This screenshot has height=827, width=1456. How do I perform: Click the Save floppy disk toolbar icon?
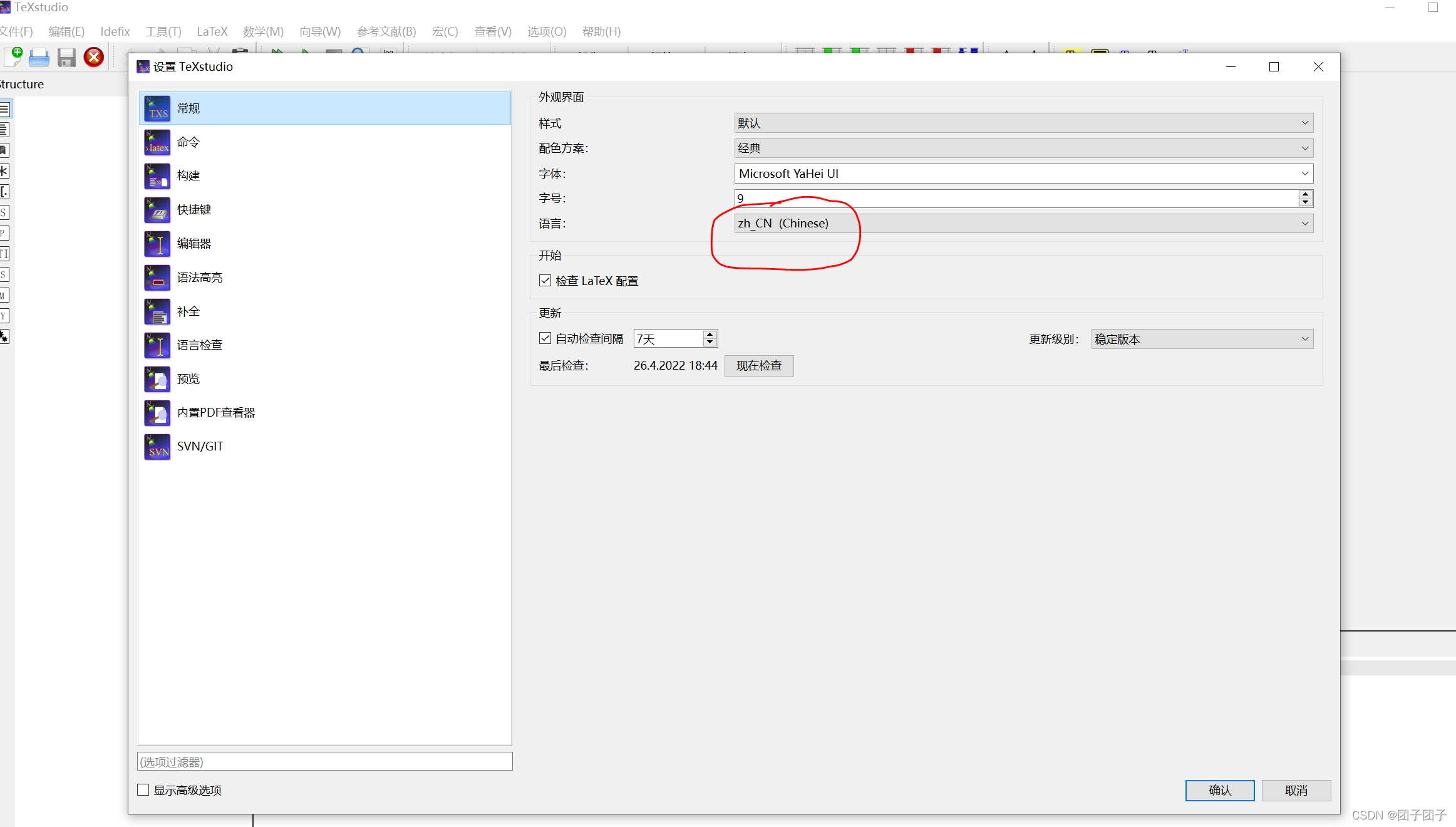66,58
